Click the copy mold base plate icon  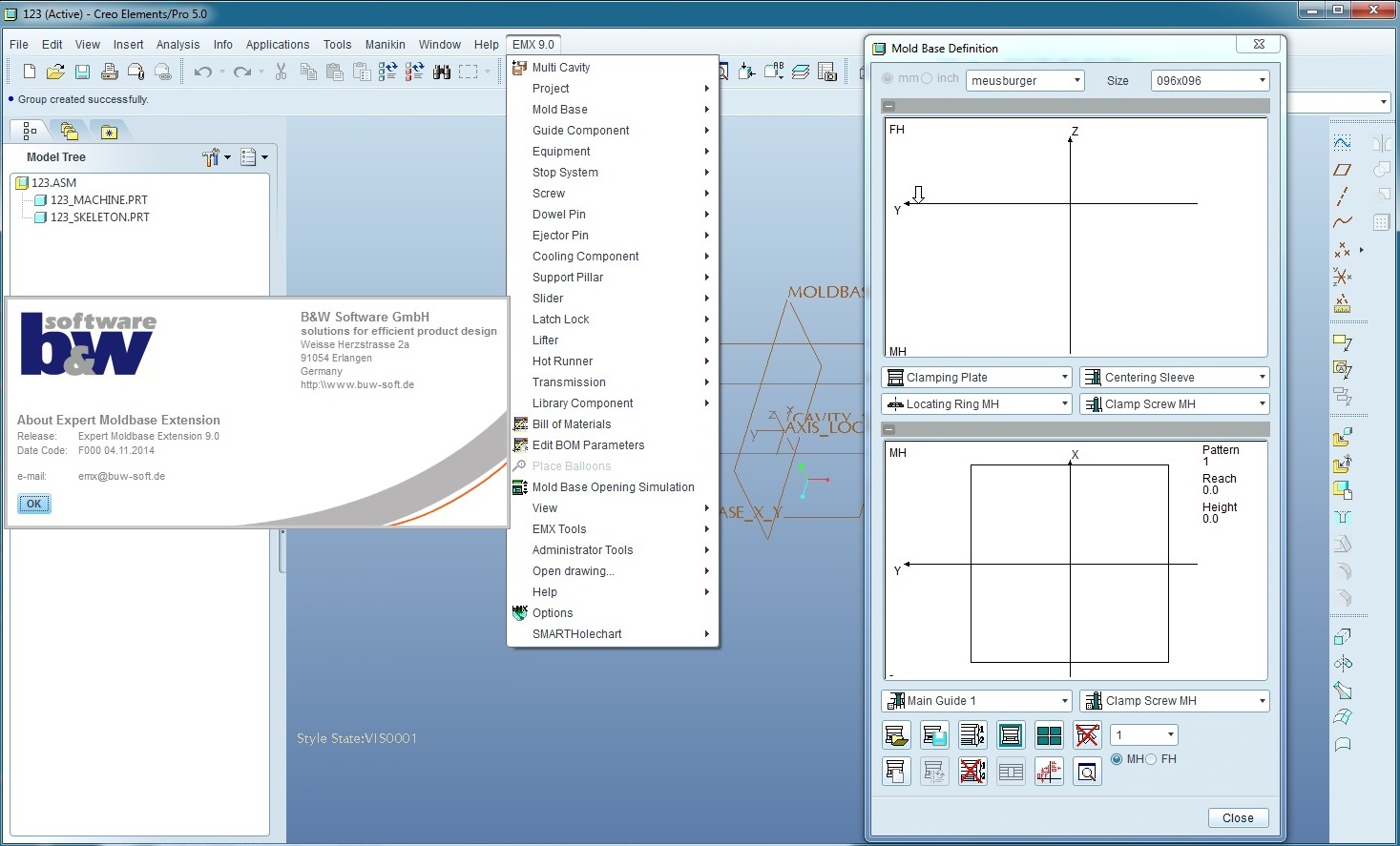[896, 772]
